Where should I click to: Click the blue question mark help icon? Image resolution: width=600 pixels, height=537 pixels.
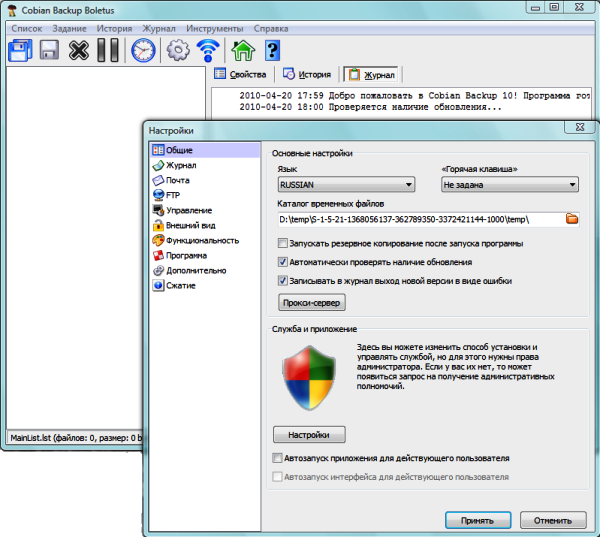(x=272, y=50)
